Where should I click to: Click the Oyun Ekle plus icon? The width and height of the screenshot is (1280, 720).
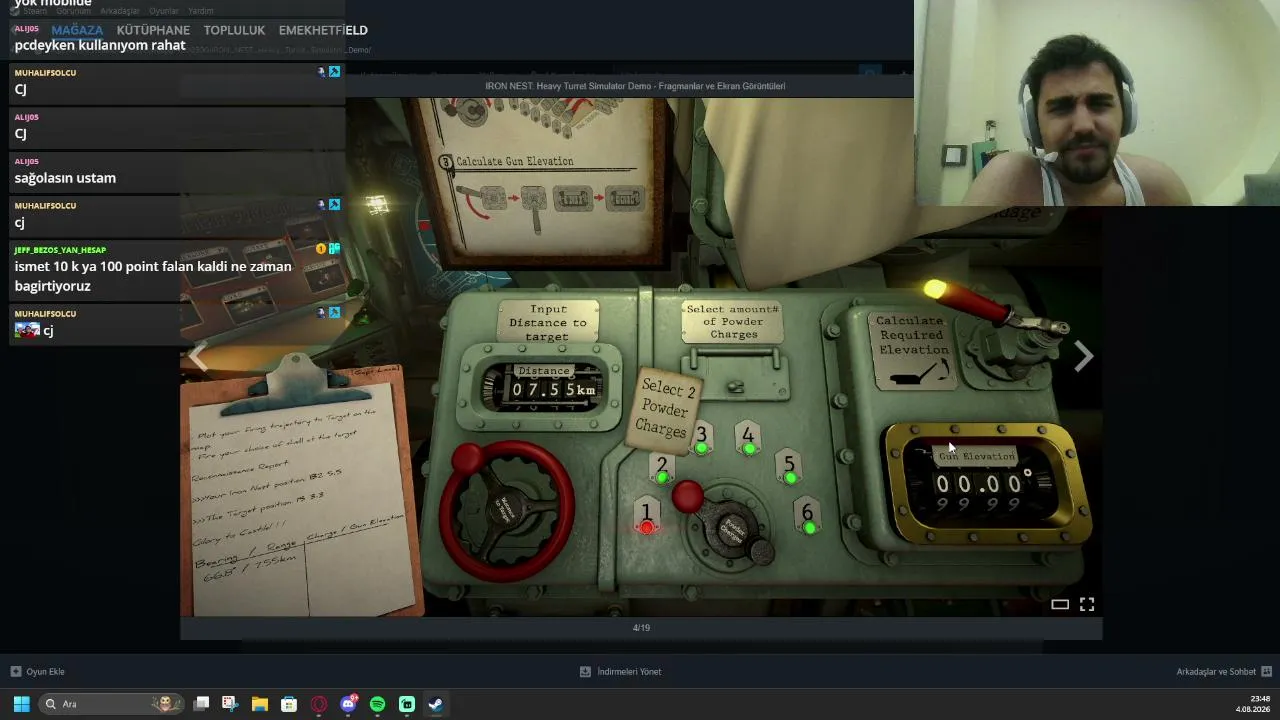15,672
